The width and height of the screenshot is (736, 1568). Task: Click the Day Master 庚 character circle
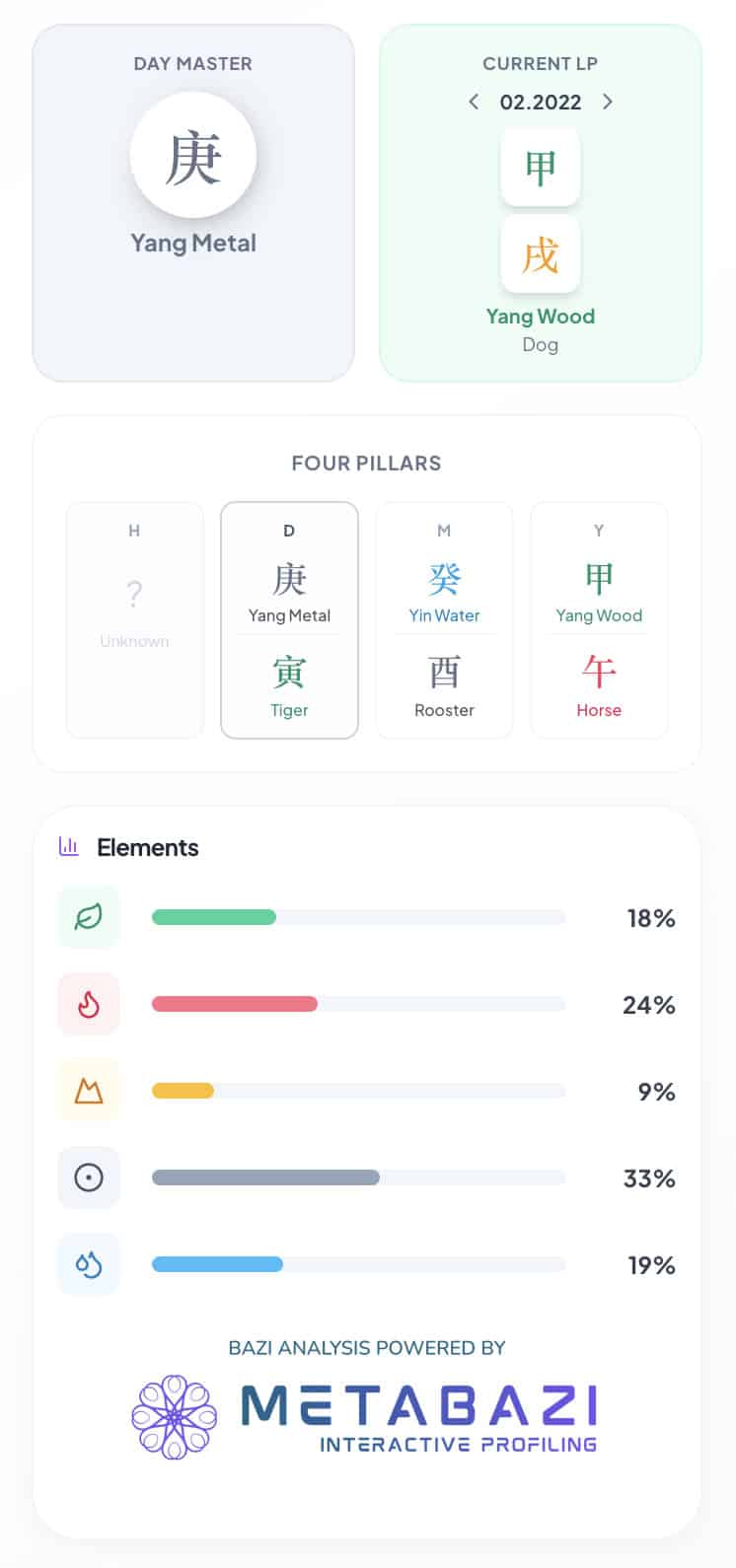pyautogui.click(x=193, y=156)
